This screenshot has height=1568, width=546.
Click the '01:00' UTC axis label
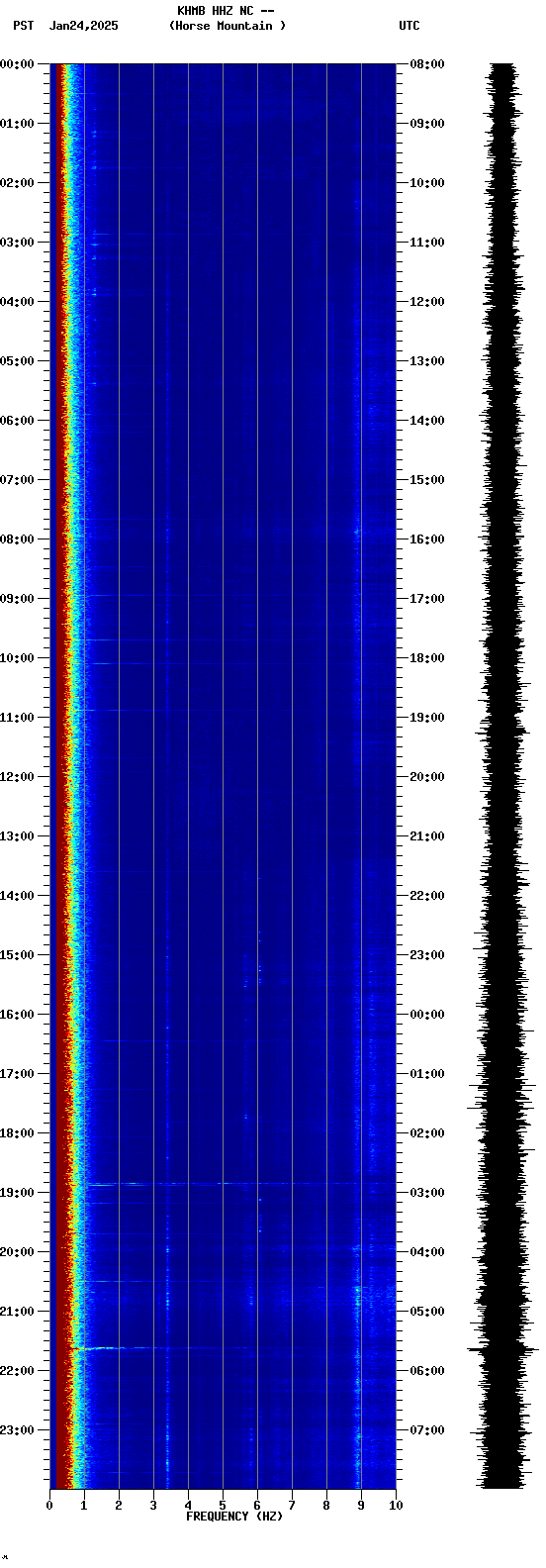[427, 1074]
